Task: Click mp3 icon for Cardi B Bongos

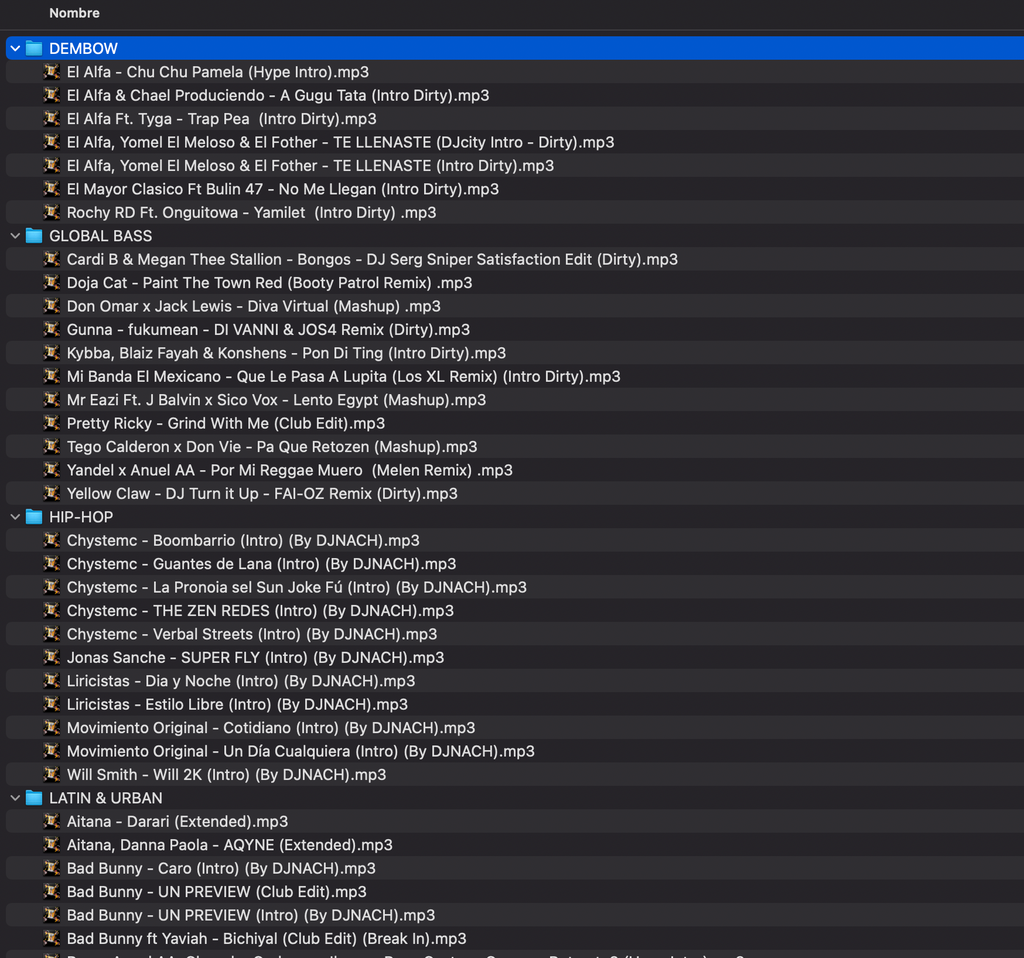Action: pos(52,259)
